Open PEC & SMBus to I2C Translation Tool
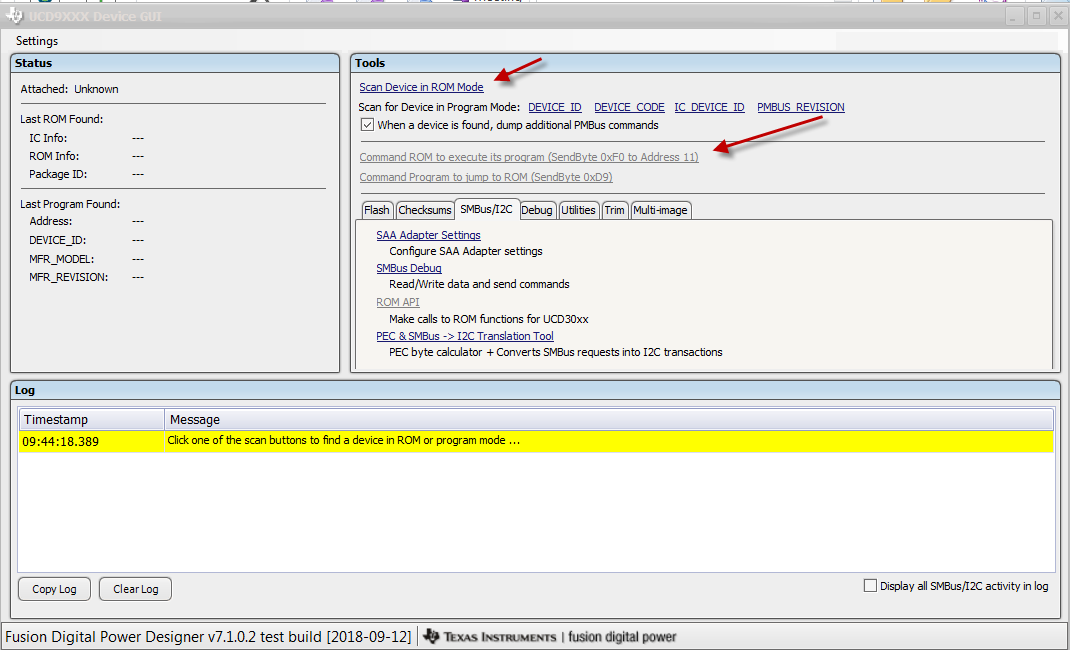This screenshot has width=1070, height=650. click(x=465, y=336)
